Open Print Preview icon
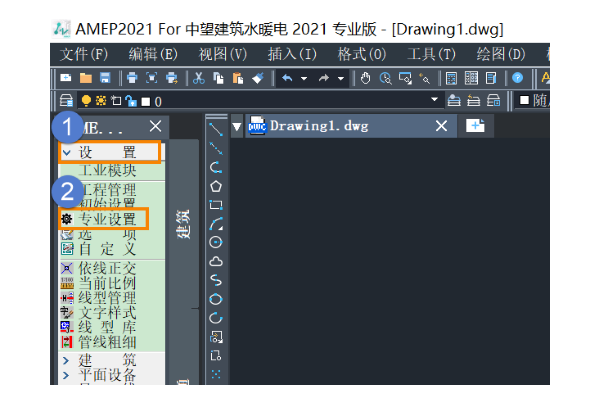600x400 pixels. coord(152,78)
